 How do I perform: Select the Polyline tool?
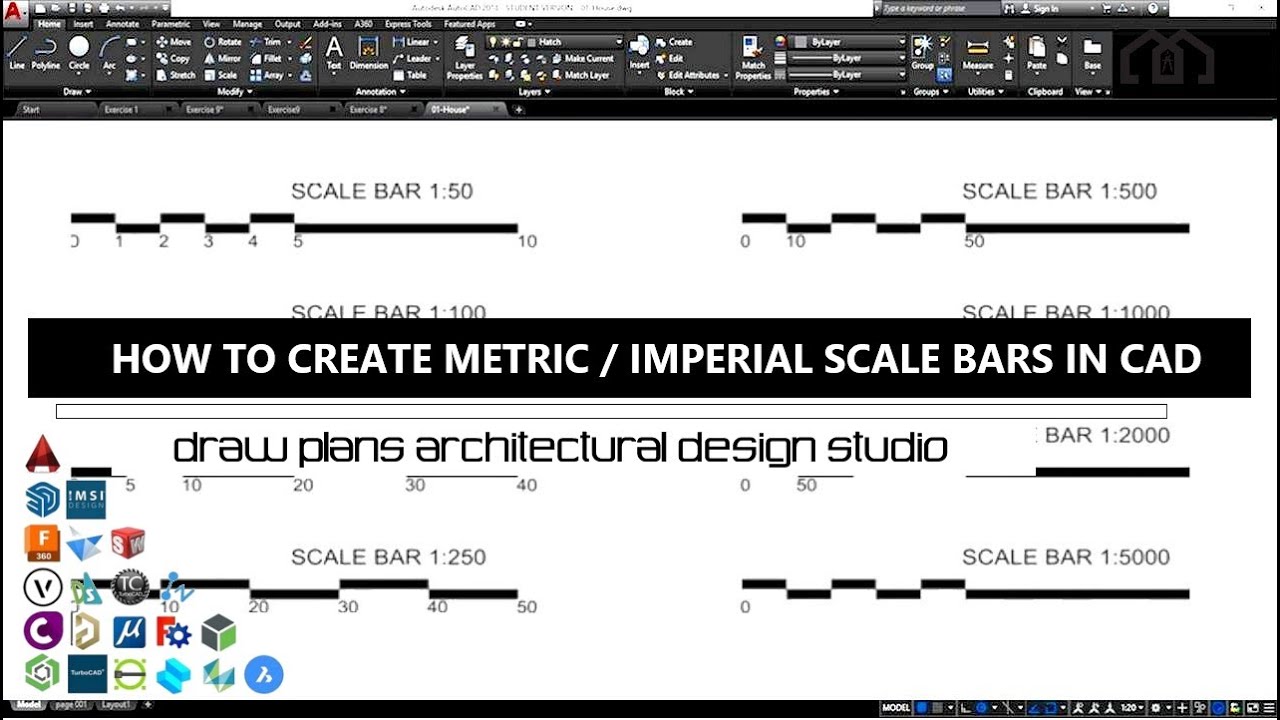click(x=45, y=54)
